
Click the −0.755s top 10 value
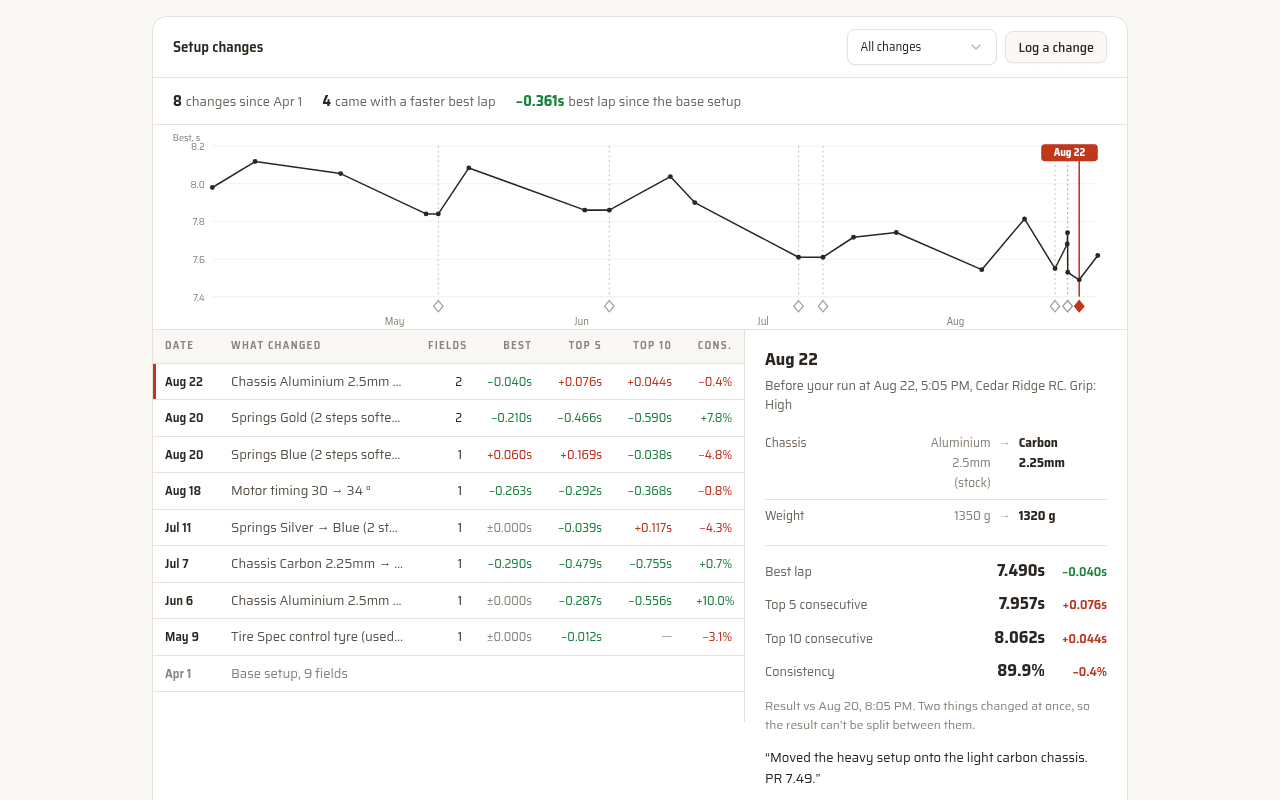click(650, 564)
